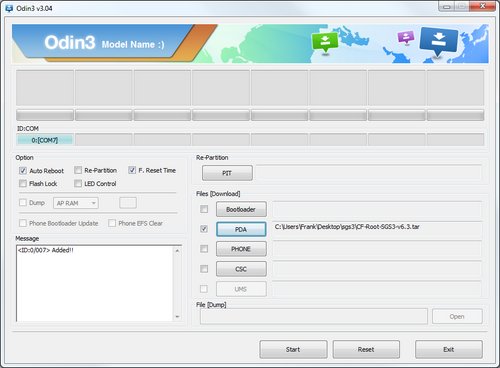Start the flashing process

pyautogui.click(x=293, y=349)
